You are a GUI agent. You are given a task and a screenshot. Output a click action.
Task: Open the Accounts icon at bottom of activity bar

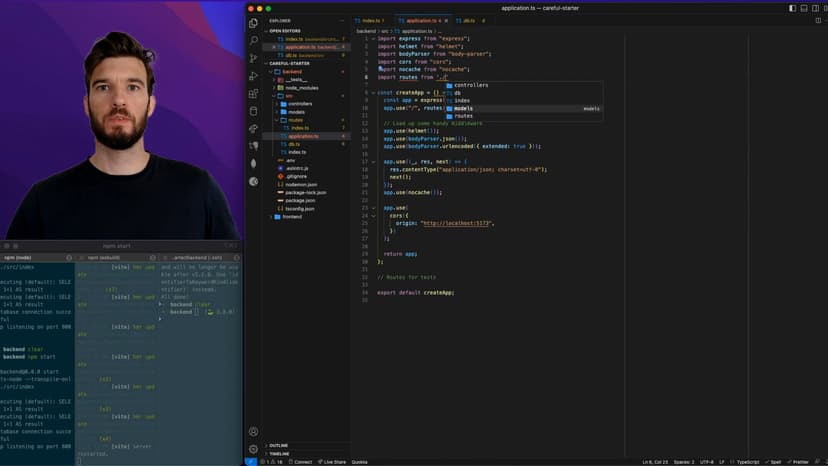tap(253, 432)
